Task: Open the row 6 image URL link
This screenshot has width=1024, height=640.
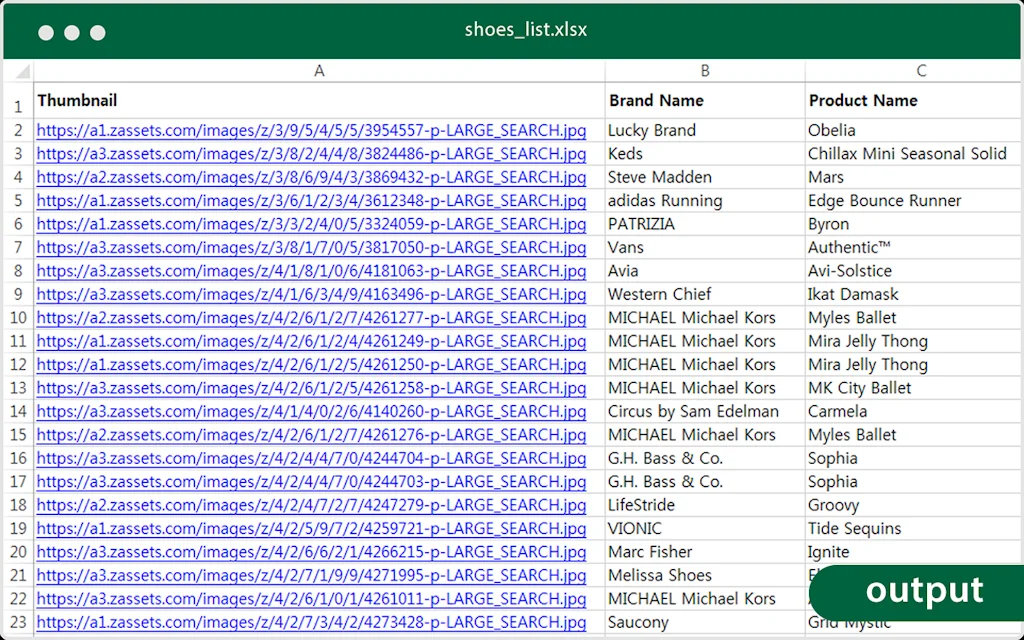Action: [x=310, y=224]
